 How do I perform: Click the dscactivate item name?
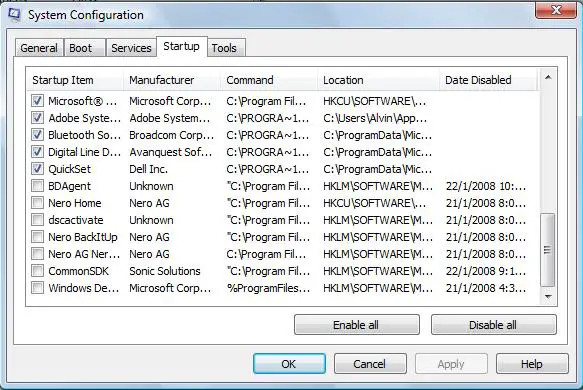tap(76, 220)
